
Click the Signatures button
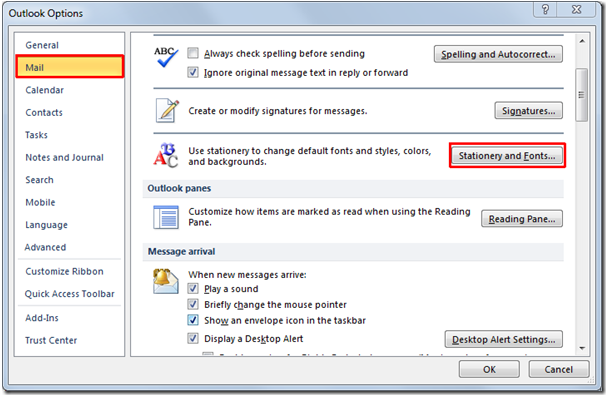point(528,111)
